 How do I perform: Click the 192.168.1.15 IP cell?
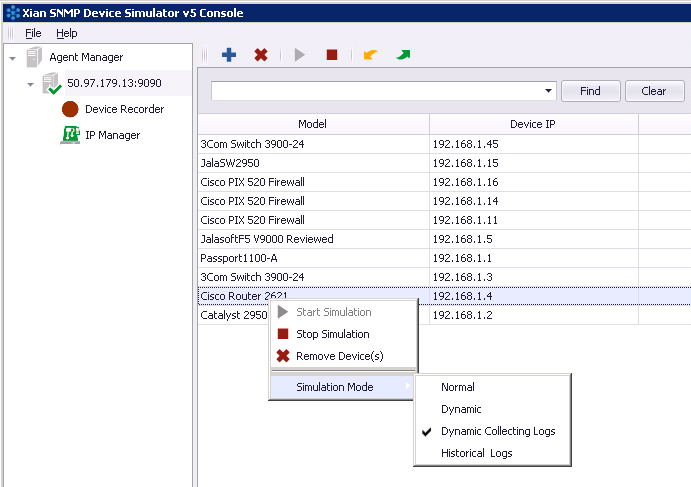pyautogui.click(x=533, y=163)
